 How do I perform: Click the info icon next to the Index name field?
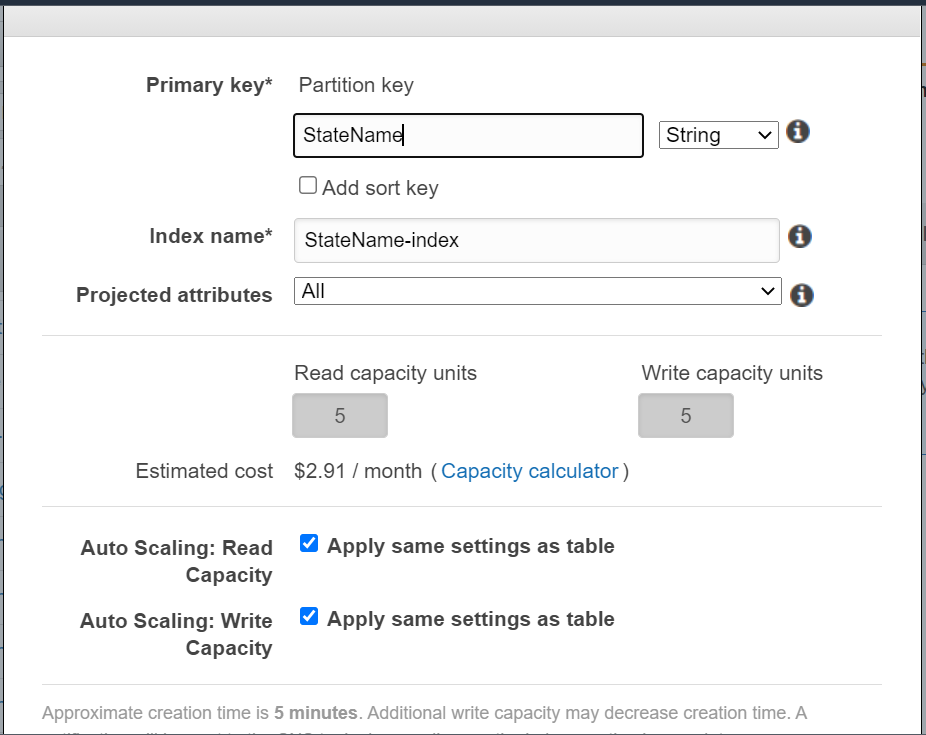click(x=800, y=237)
